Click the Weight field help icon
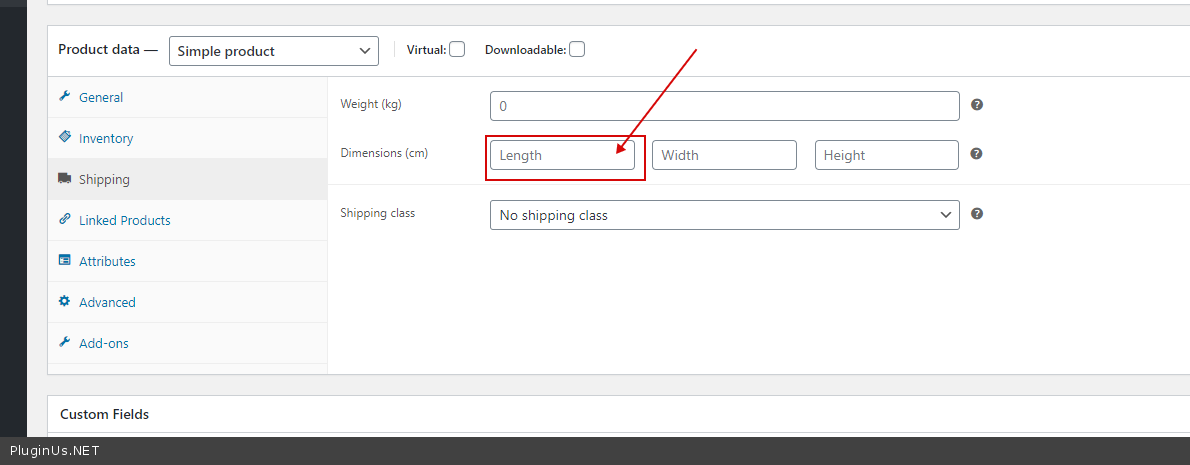The width and height of the screenshot is (1190, 465). tap(977, 104)
